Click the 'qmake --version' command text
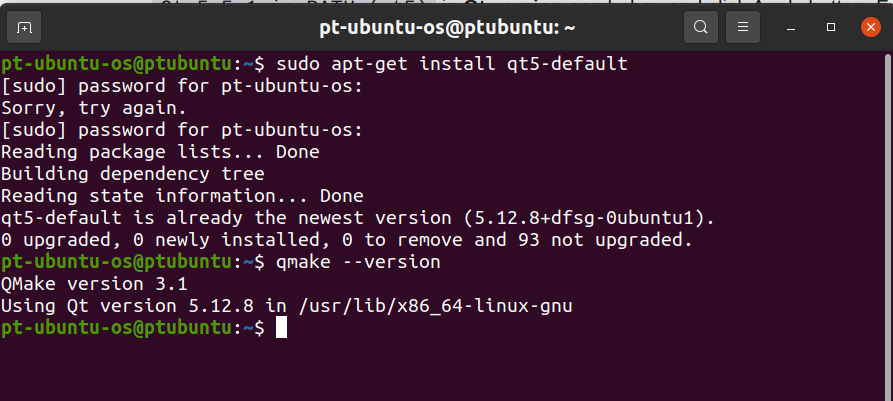The width and height of the screenshot is (893, 401). (x=358, y=262)
